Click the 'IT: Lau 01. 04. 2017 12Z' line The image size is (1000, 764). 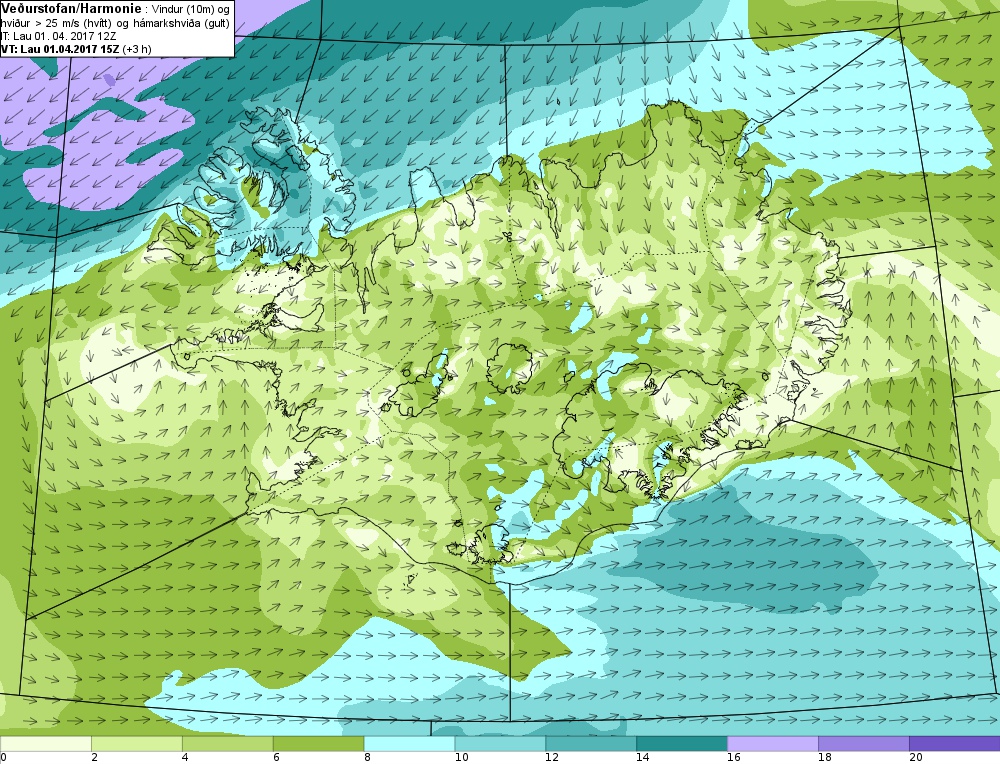coord(59,36)
